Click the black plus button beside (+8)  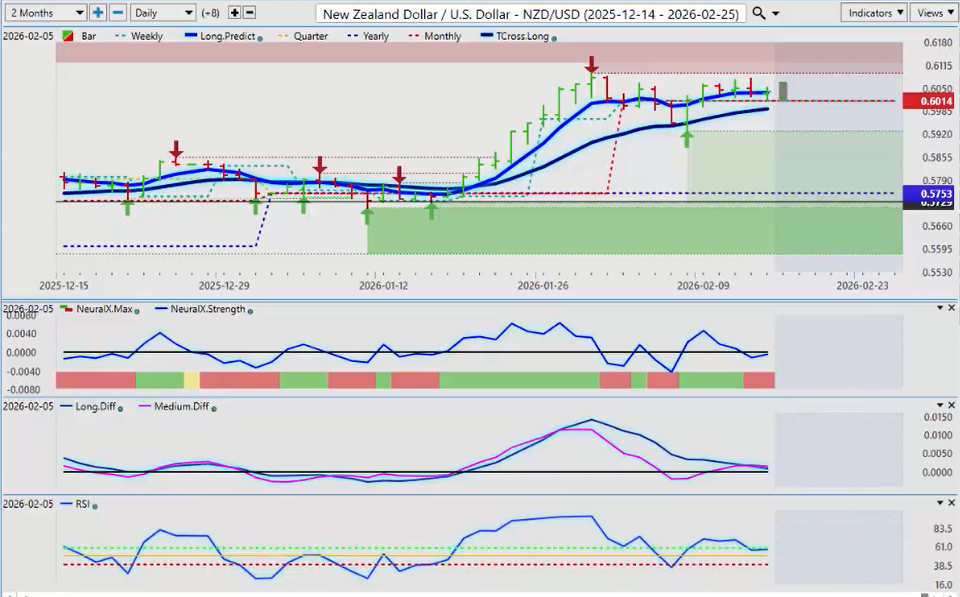pos(234,12)
